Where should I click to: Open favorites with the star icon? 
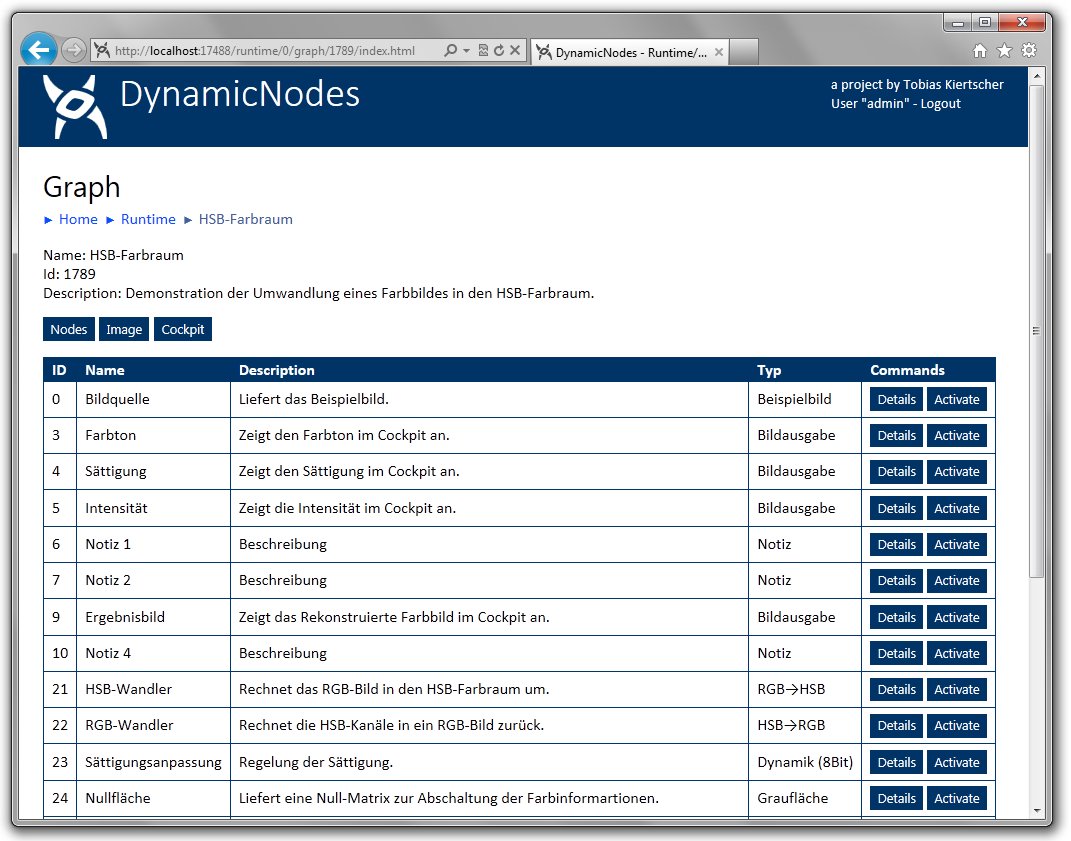(1004, 51)
